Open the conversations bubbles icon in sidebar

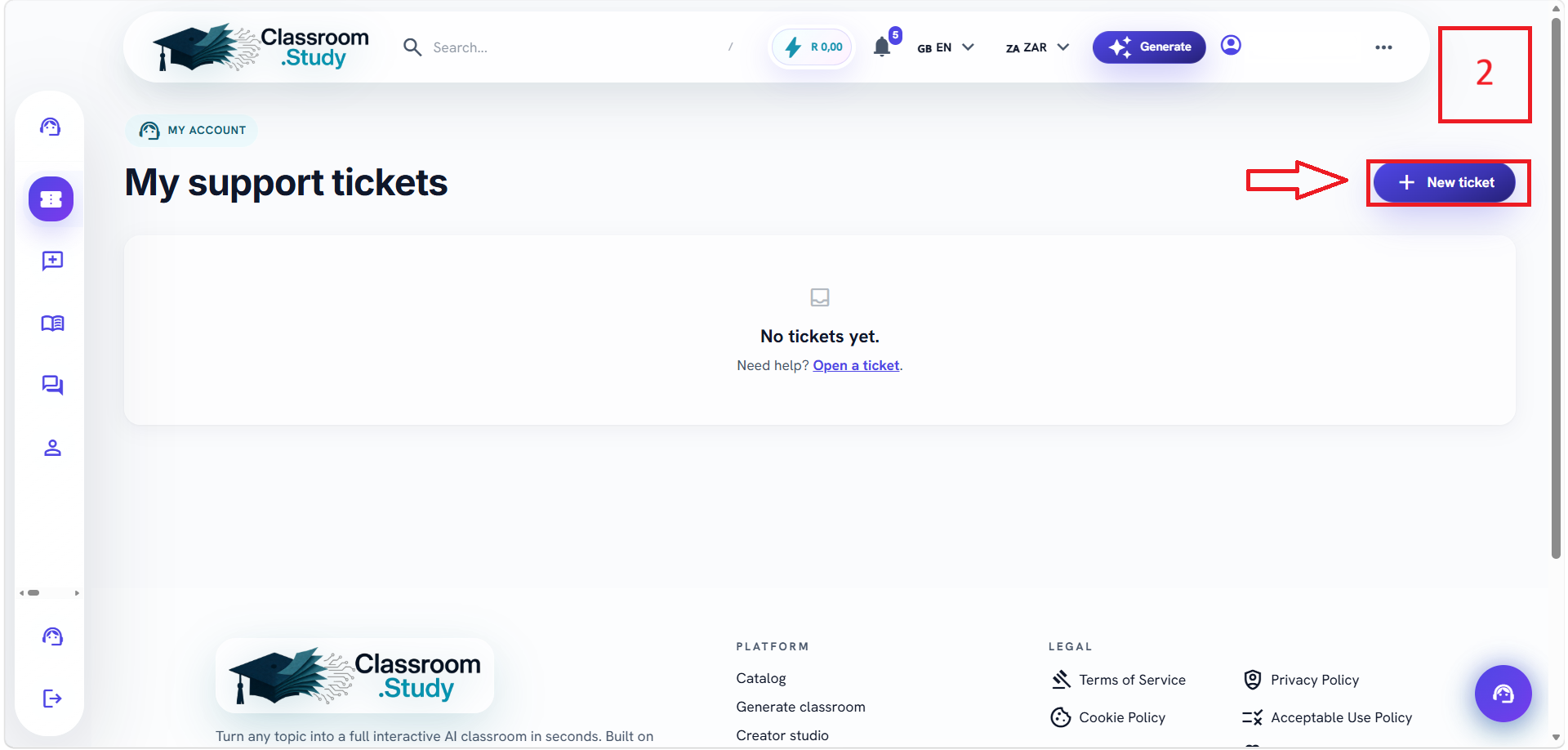(x=52, y=385)
